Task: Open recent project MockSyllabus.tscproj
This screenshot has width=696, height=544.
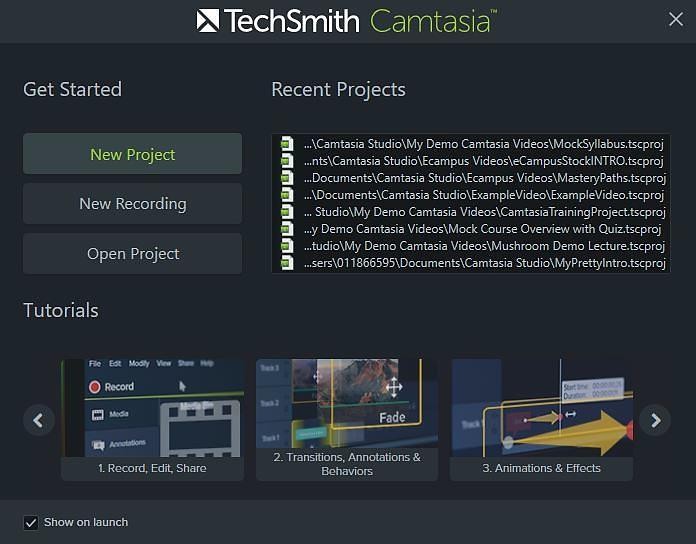Action: (483, 144)
